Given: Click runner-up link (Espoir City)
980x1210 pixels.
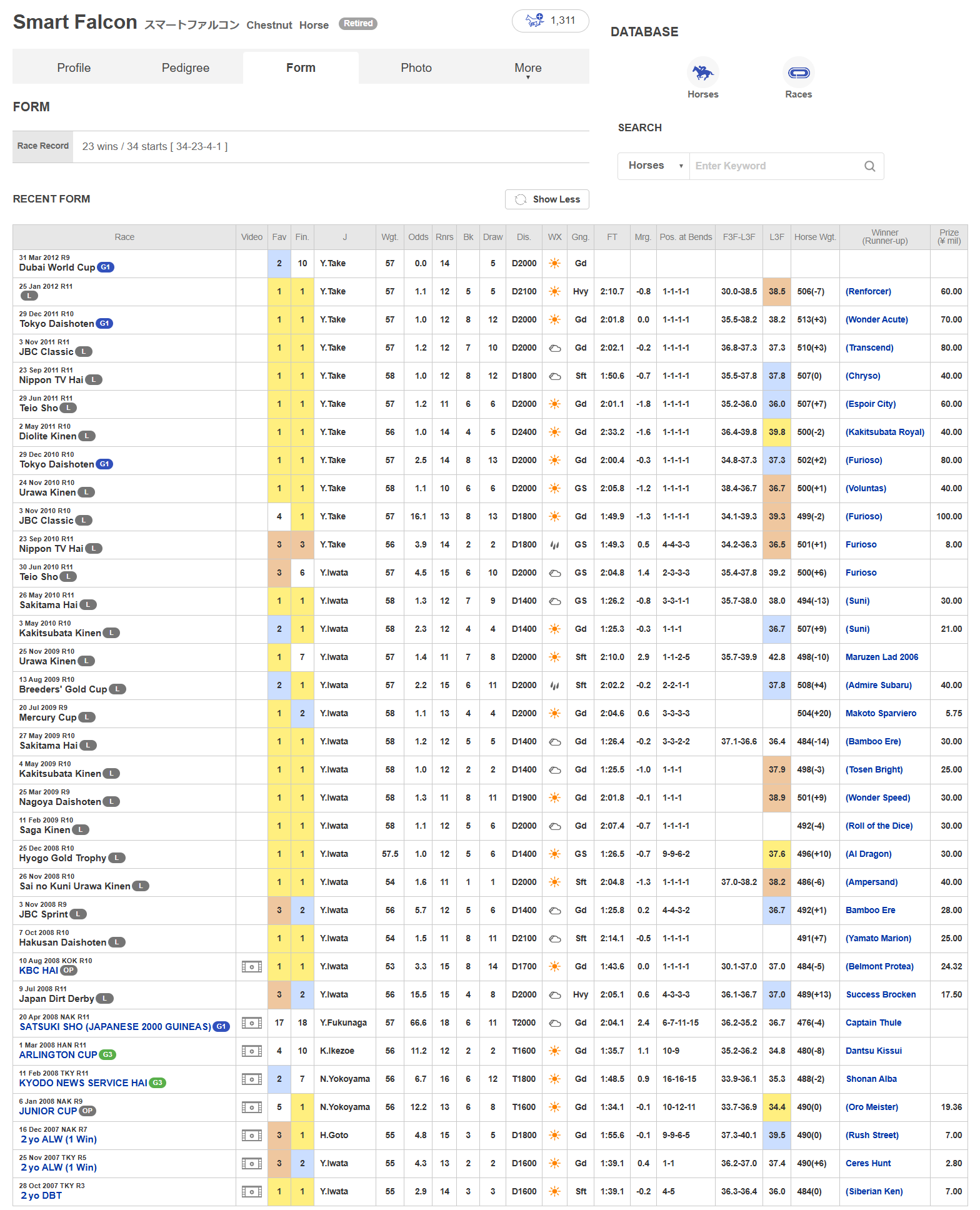Looking at the screenshot, I should (870, 404).
